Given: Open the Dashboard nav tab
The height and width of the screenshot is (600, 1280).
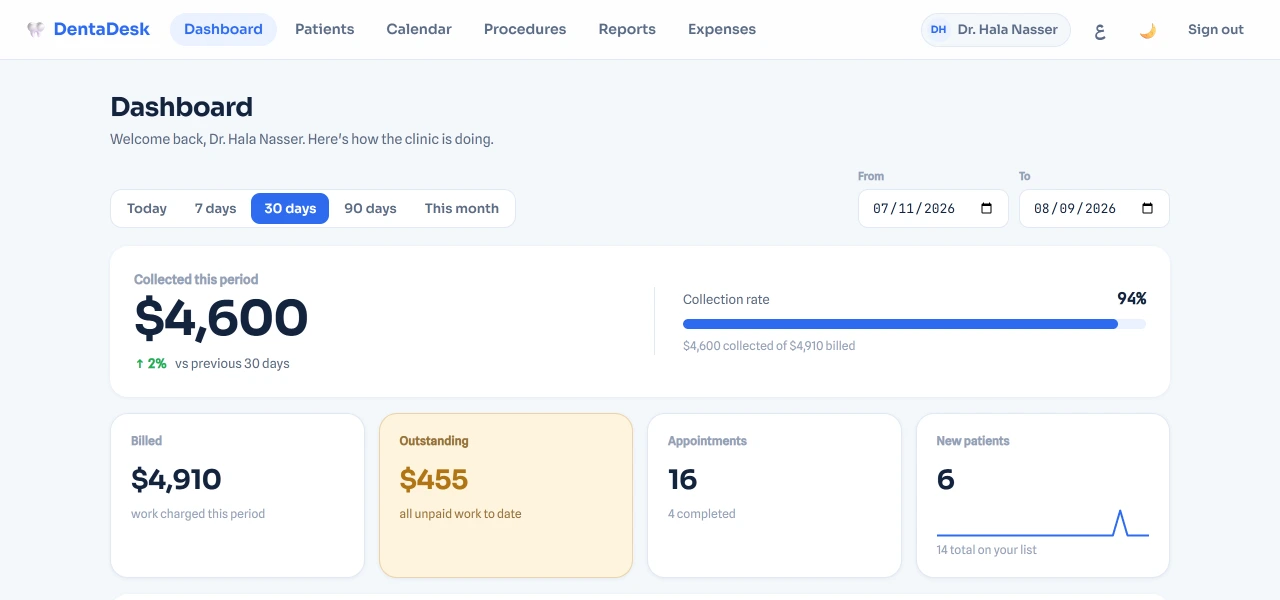Looking at the screenshot, I should [223, 29].
